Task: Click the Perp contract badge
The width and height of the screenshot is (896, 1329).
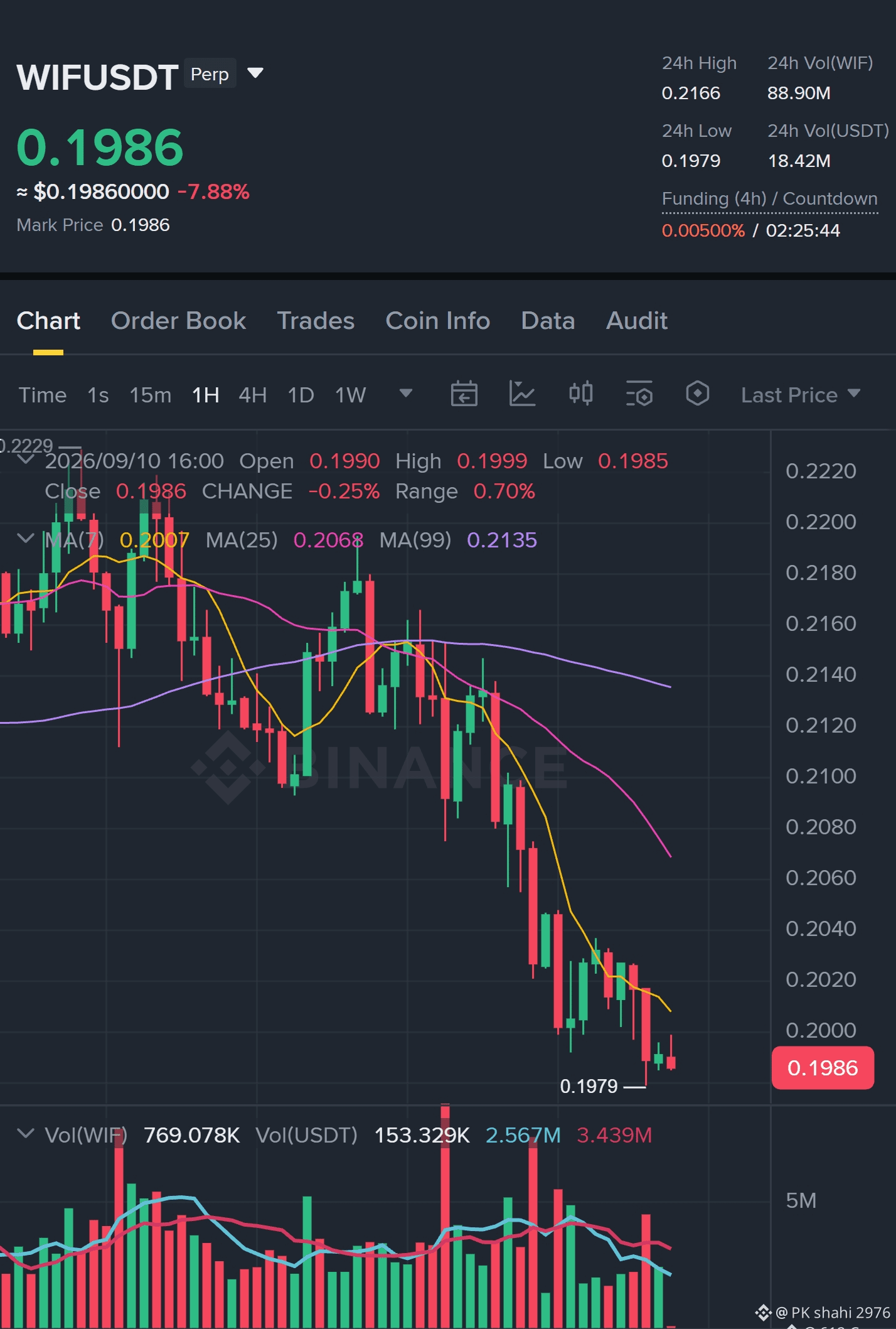Action: (x=210, y=73)
